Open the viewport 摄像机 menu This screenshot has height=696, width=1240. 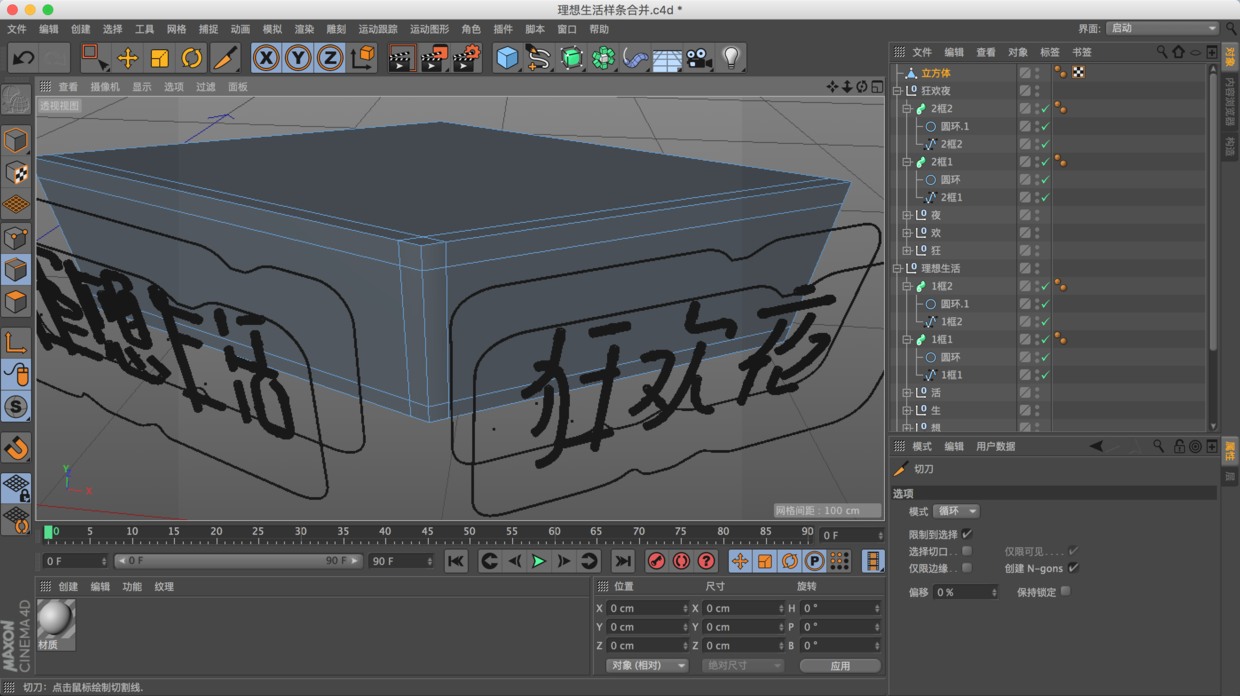coord(105,87)
